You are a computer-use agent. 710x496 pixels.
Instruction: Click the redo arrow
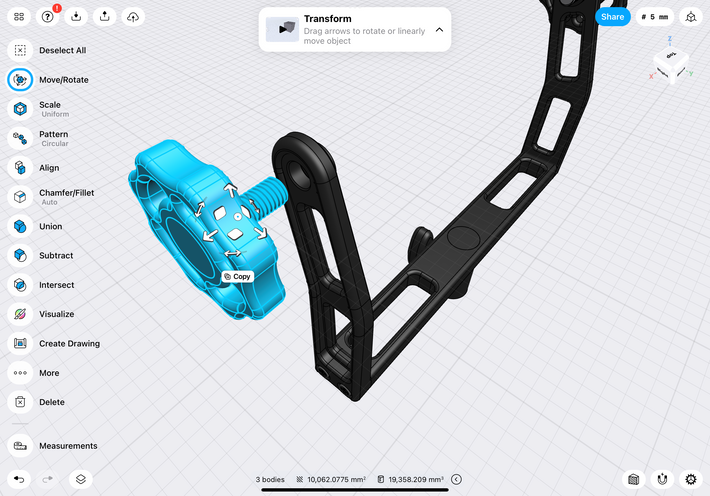click(x=48, y=479)
